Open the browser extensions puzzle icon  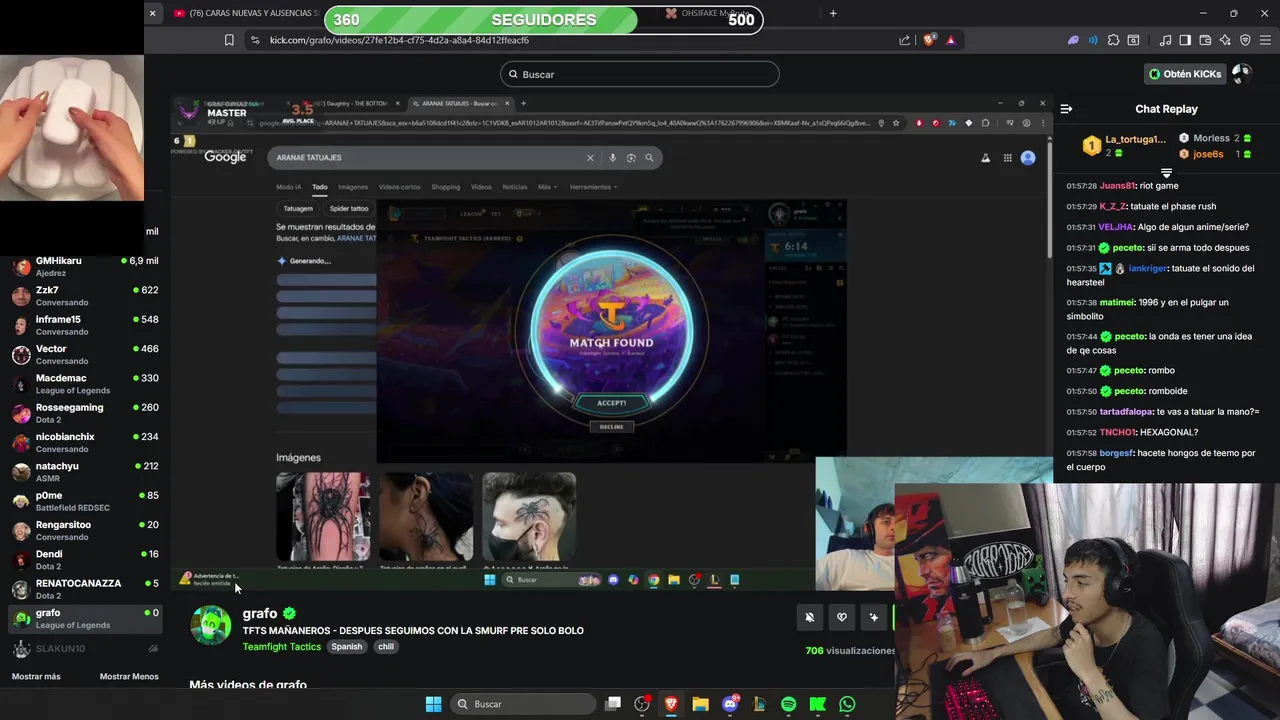point(1113,40)
